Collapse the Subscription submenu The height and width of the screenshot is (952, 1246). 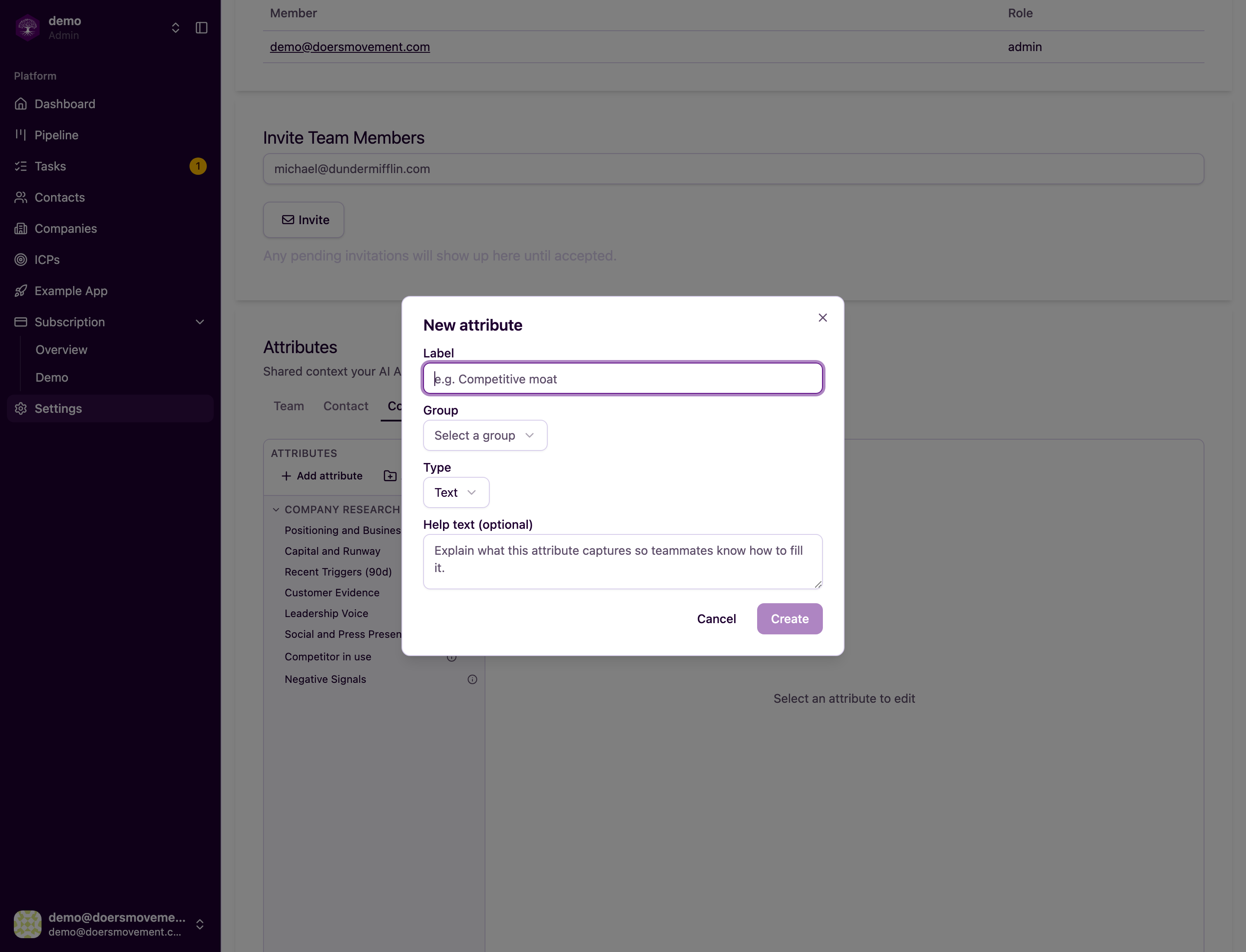[x=200, y=322]
